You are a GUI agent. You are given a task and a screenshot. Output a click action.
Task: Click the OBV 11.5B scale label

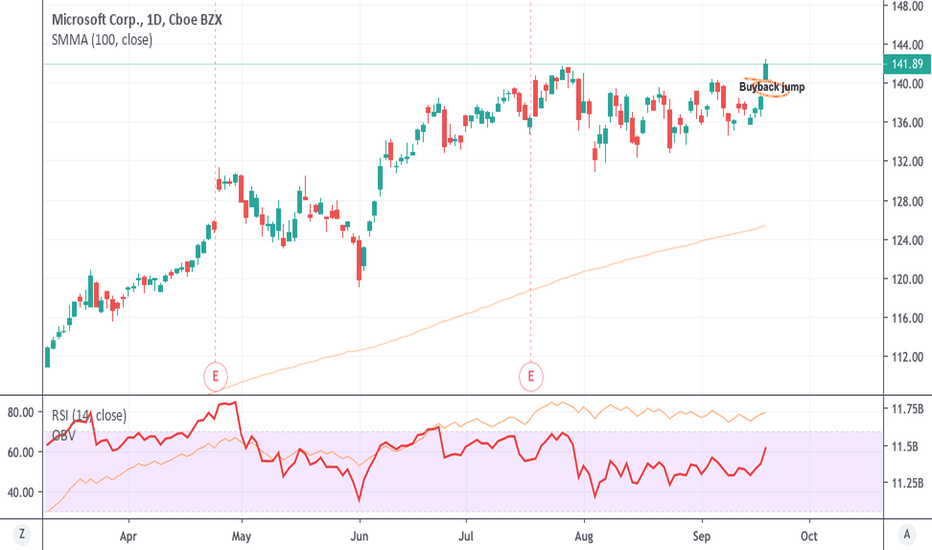click(x=907, y=446)
